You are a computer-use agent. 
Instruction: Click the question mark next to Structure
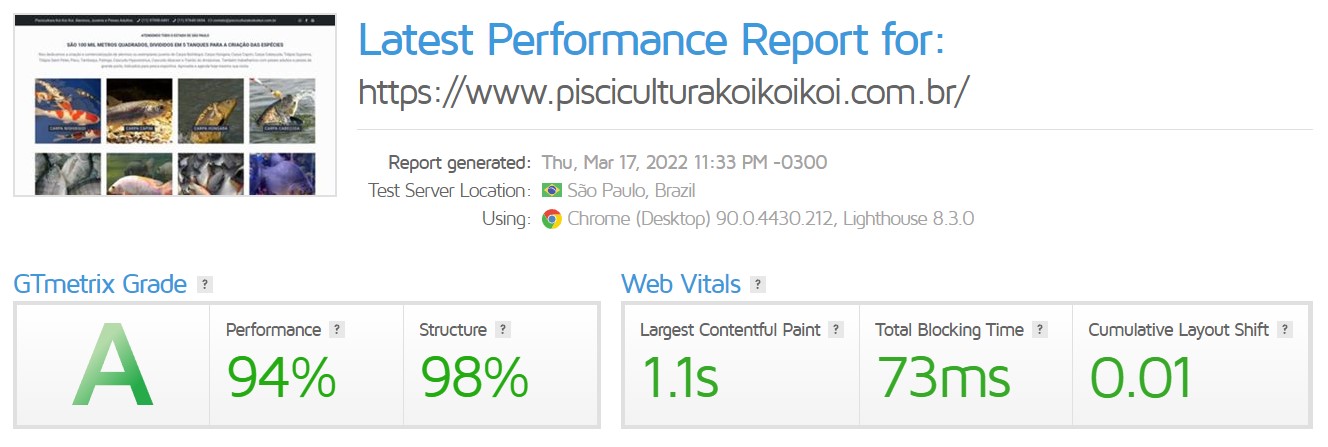tap(503, 330)
